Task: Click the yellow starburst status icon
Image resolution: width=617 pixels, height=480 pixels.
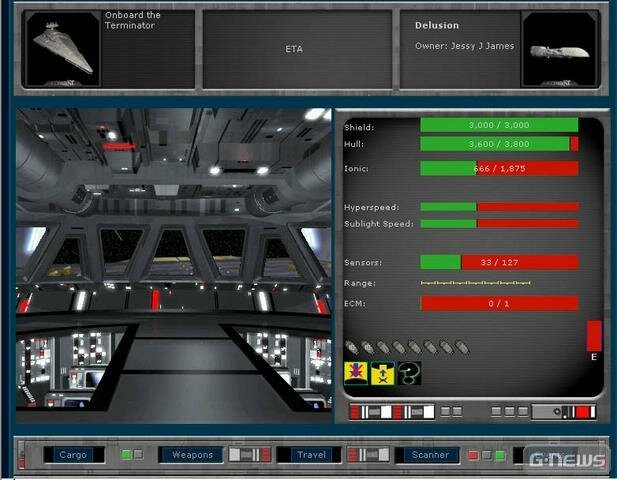Action: [356, 373]
